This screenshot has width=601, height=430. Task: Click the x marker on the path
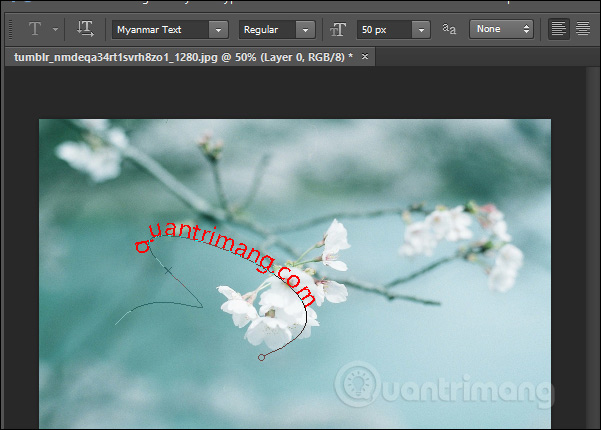coord(168,271)
